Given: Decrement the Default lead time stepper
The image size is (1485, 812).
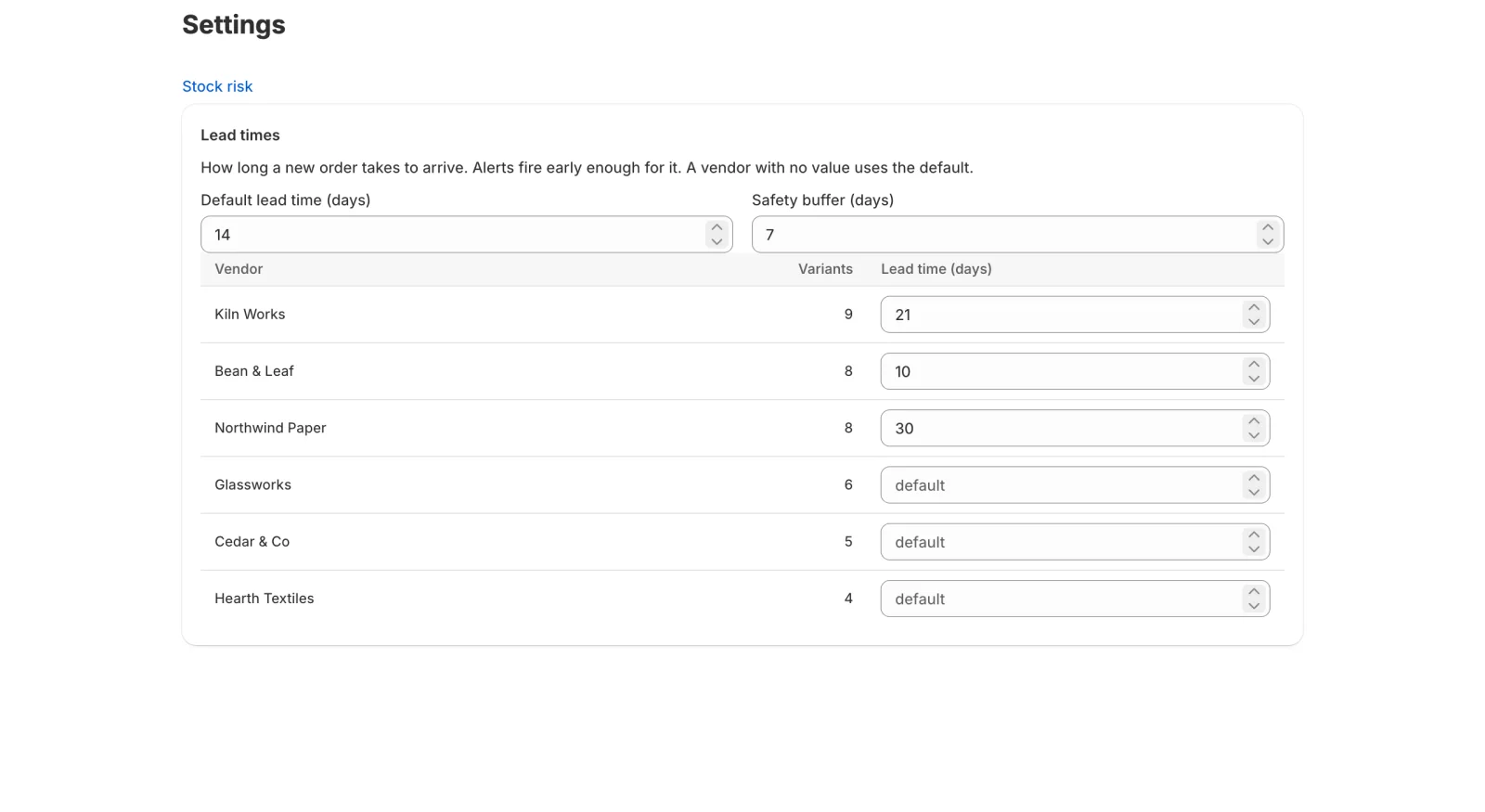Looking at the screenshot, I should point(717,241).
